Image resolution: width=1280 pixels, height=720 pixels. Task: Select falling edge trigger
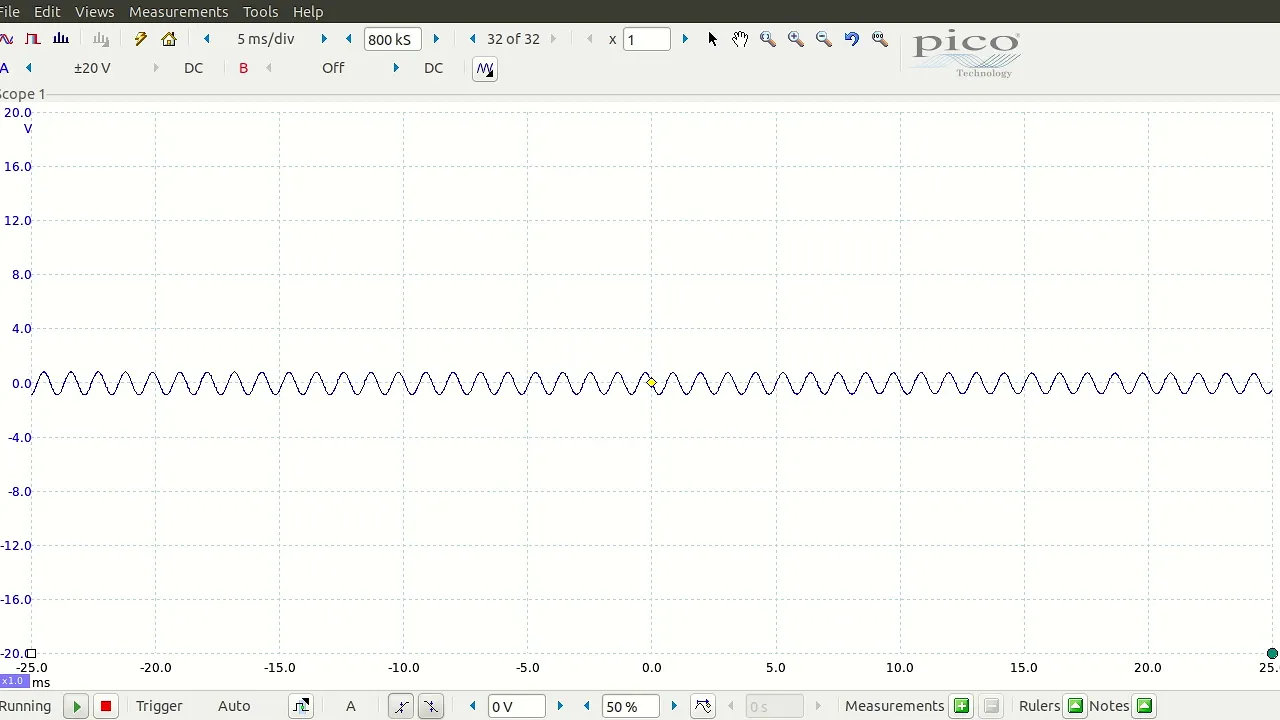click(x=431, y=706)
